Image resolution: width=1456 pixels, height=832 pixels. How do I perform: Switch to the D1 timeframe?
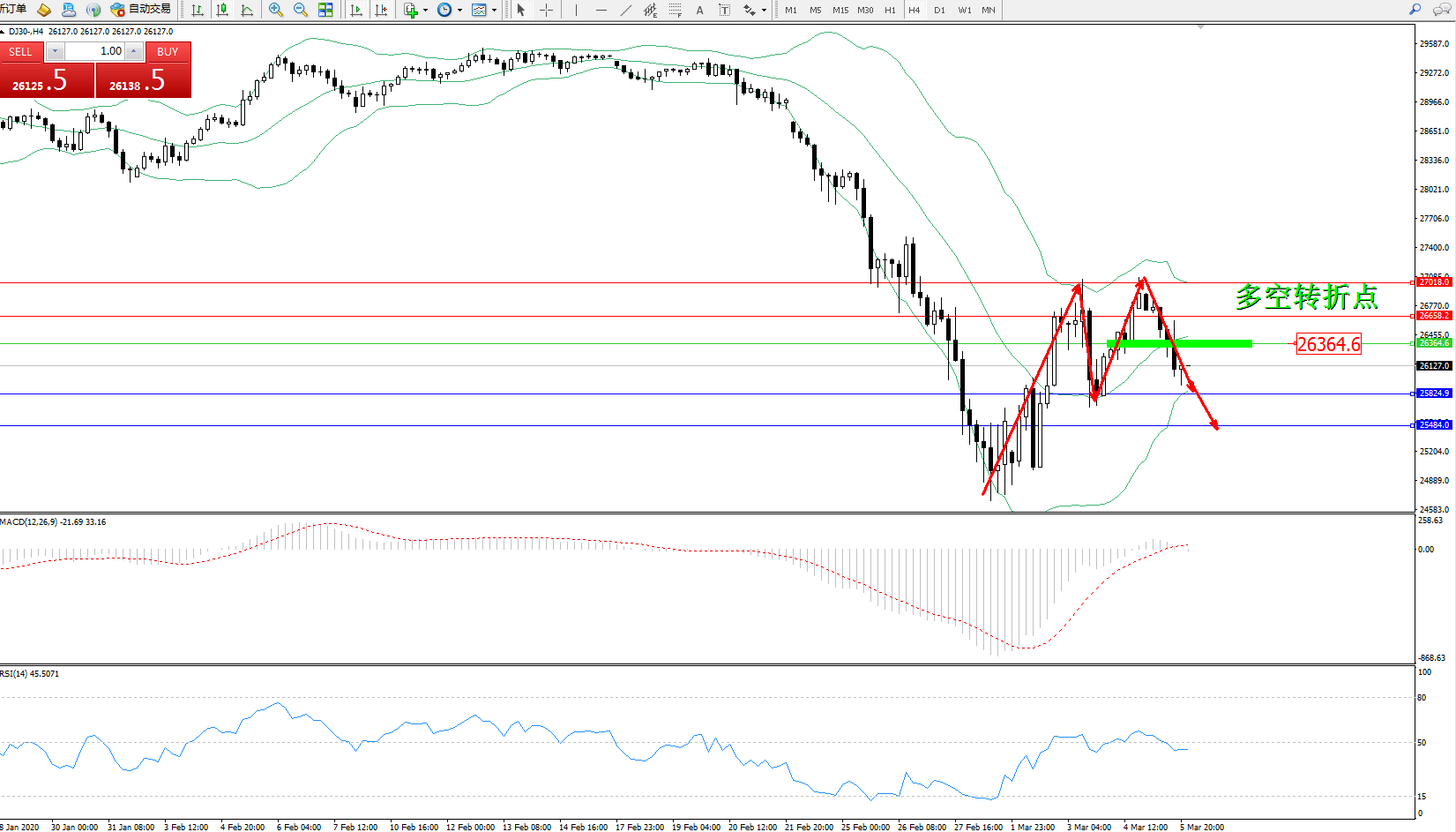coord(939,10)
